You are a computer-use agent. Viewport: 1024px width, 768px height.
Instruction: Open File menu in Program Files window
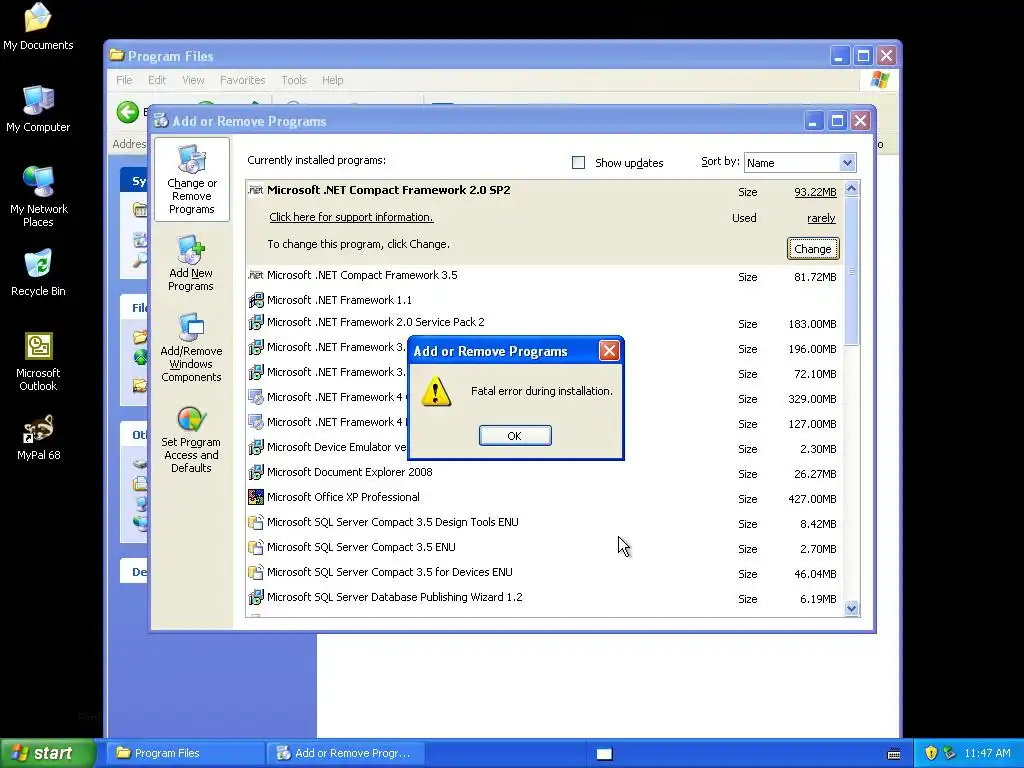tap(124, 80)
